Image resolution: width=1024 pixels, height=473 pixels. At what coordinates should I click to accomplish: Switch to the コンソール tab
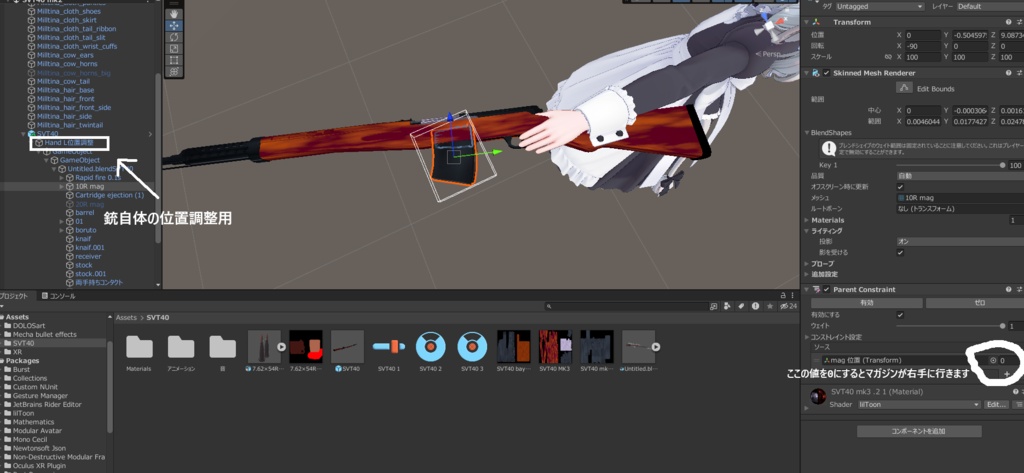[58, 296]
